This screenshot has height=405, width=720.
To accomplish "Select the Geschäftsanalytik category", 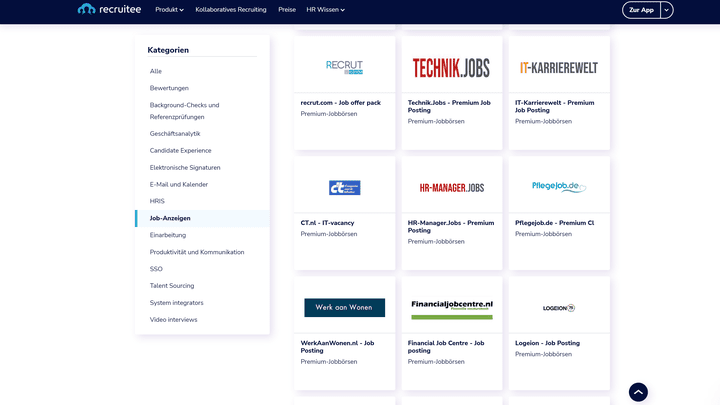I will click(175, 134).
